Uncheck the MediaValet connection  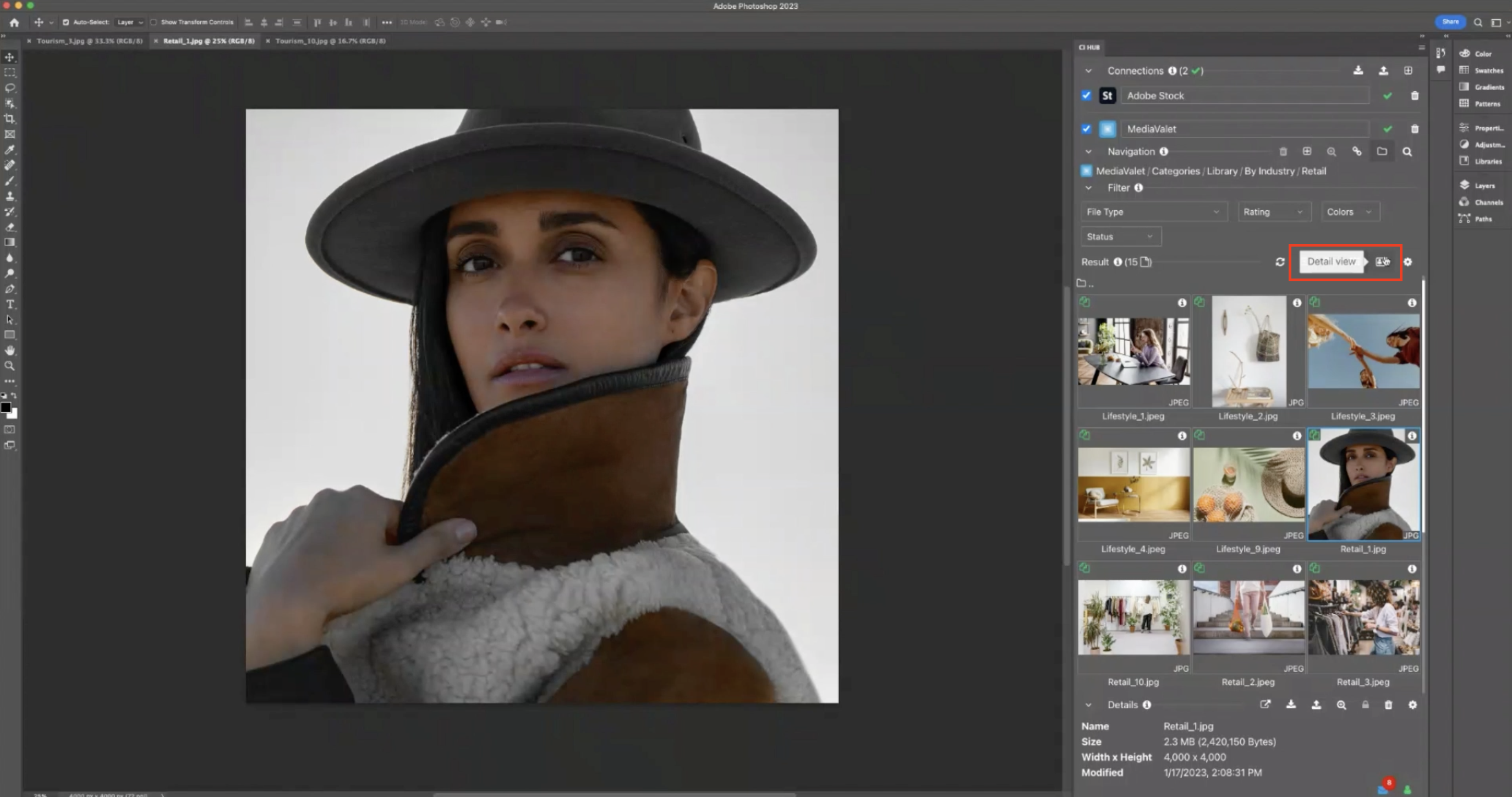[1086, 129]
